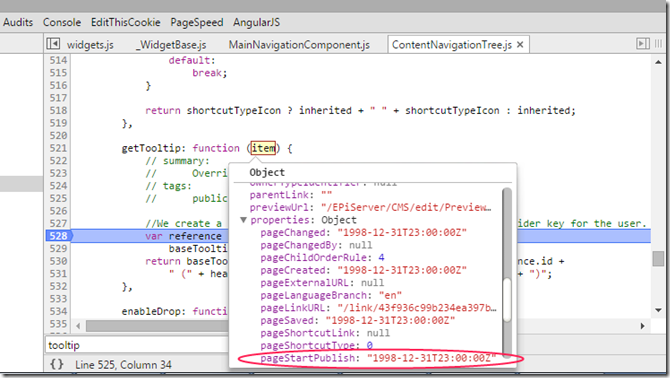Select the MainNavigationComponent.js file tab
This screenshot has height=378, width=670.
(x=299, y=45)
